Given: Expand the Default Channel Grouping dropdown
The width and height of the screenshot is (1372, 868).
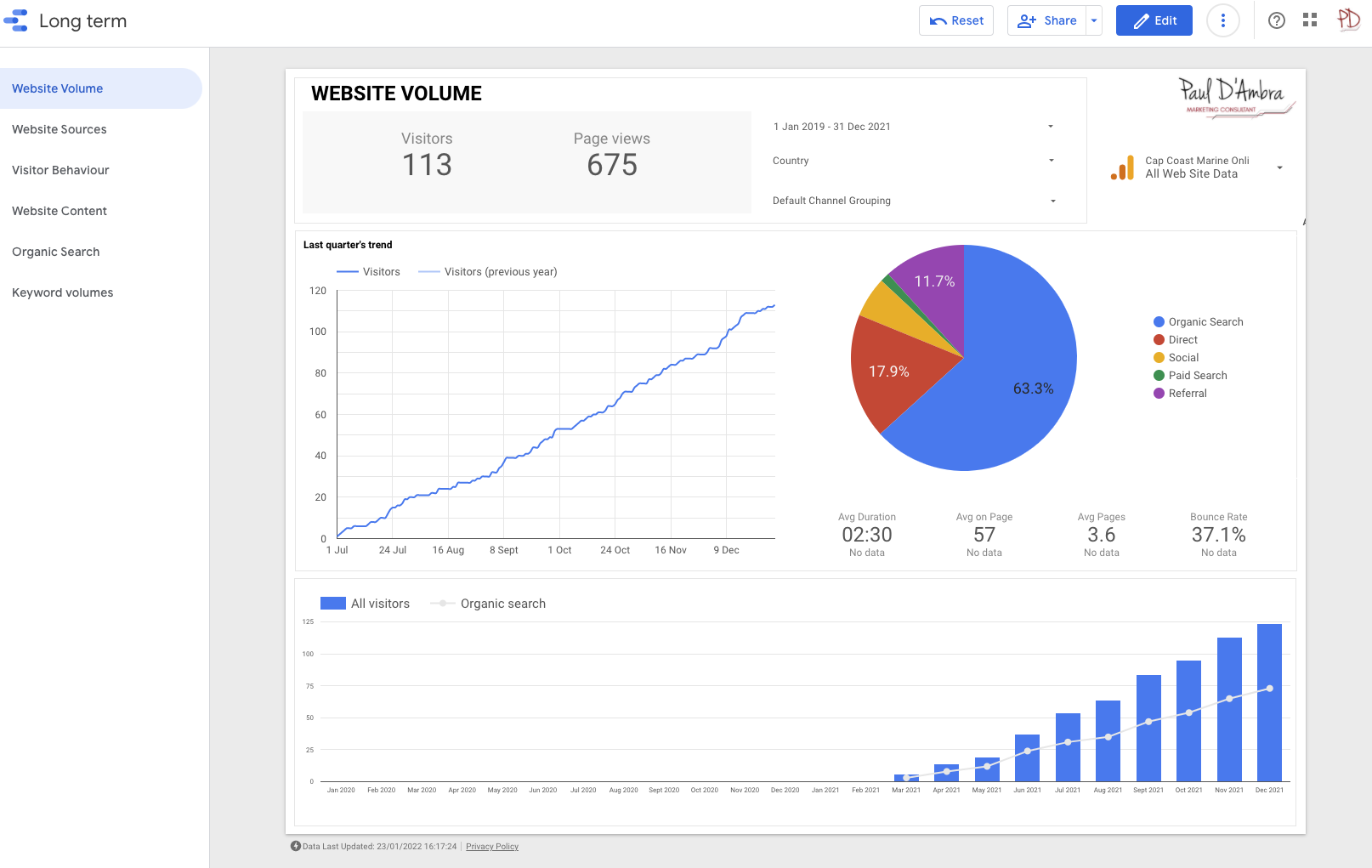Looking at the screenshot, I should coord(914,201).
